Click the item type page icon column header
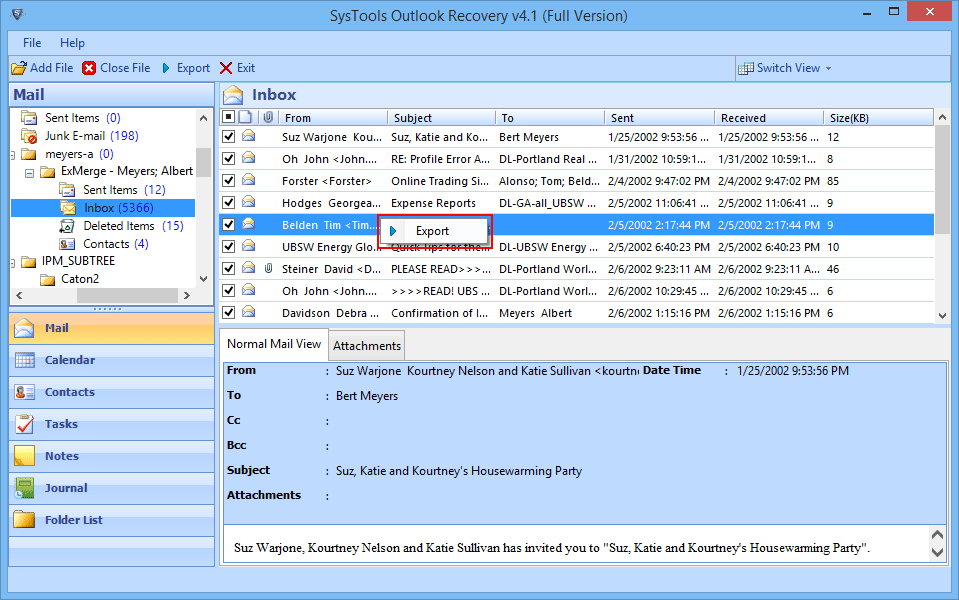Viewport: 959px width, 600px height. 245,117
